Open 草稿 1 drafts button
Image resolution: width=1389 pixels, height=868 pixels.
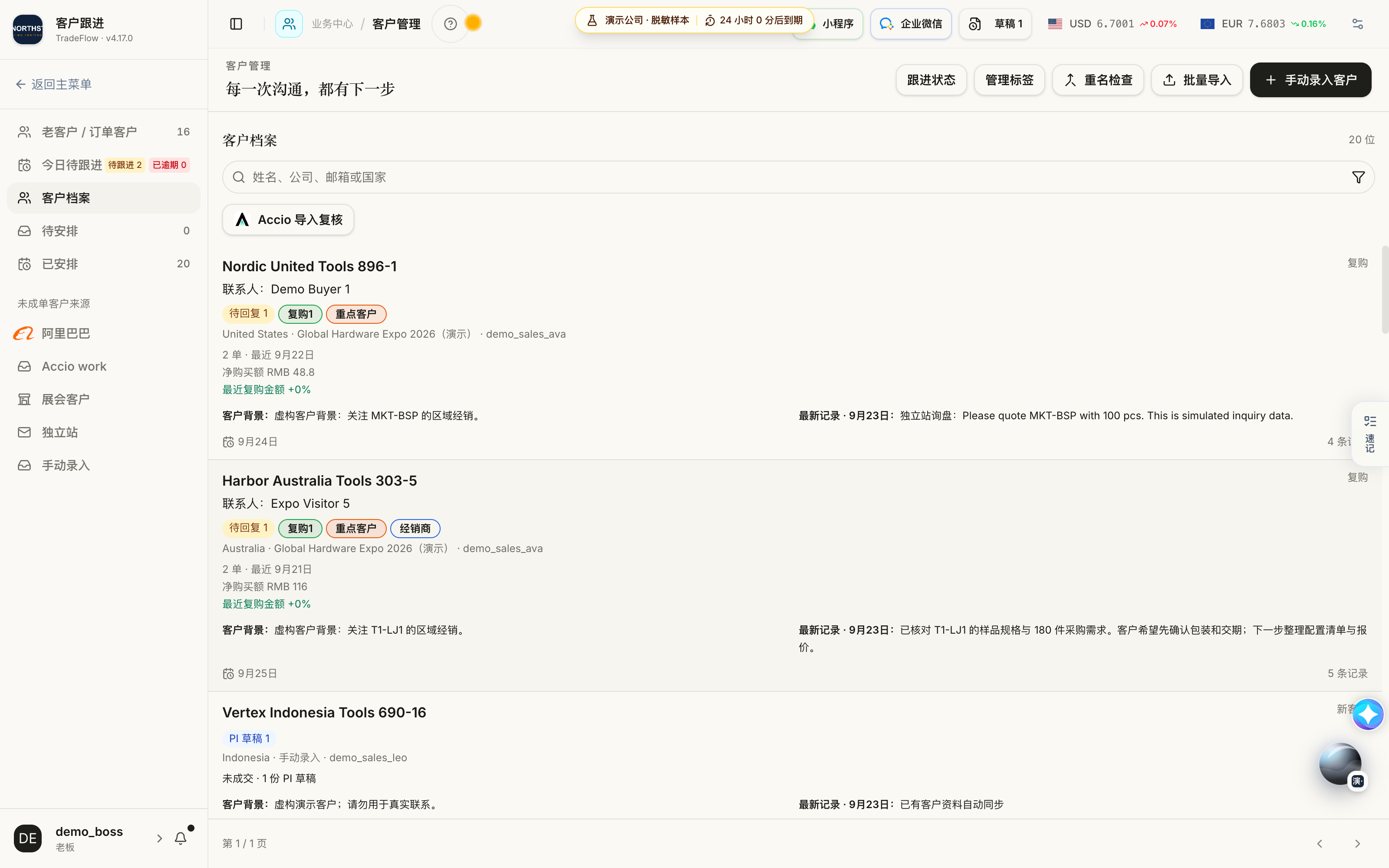click(x=995, y=24)
